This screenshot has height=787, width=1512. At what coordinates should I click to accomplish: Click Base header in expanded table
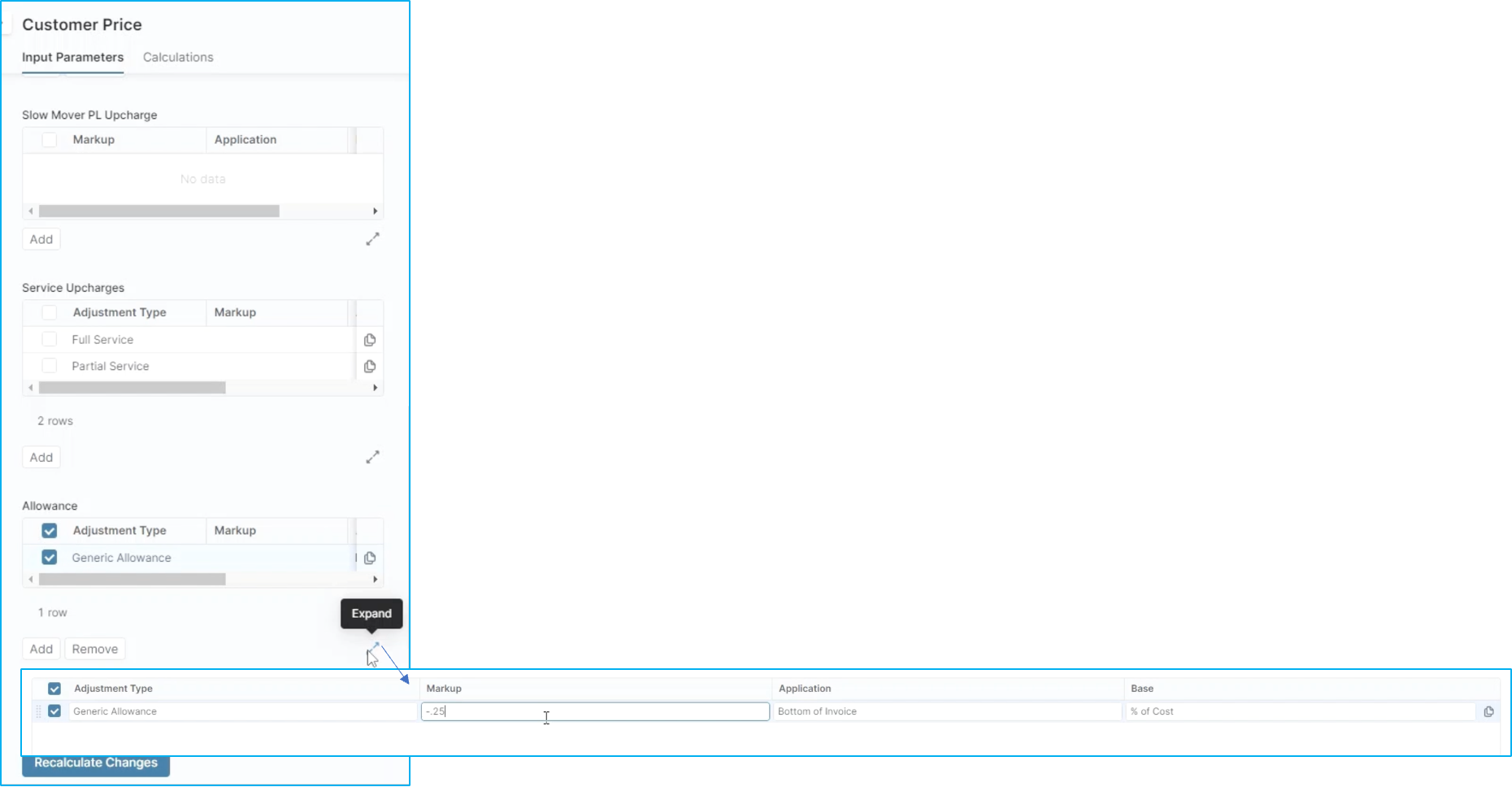pos(1142,689)
